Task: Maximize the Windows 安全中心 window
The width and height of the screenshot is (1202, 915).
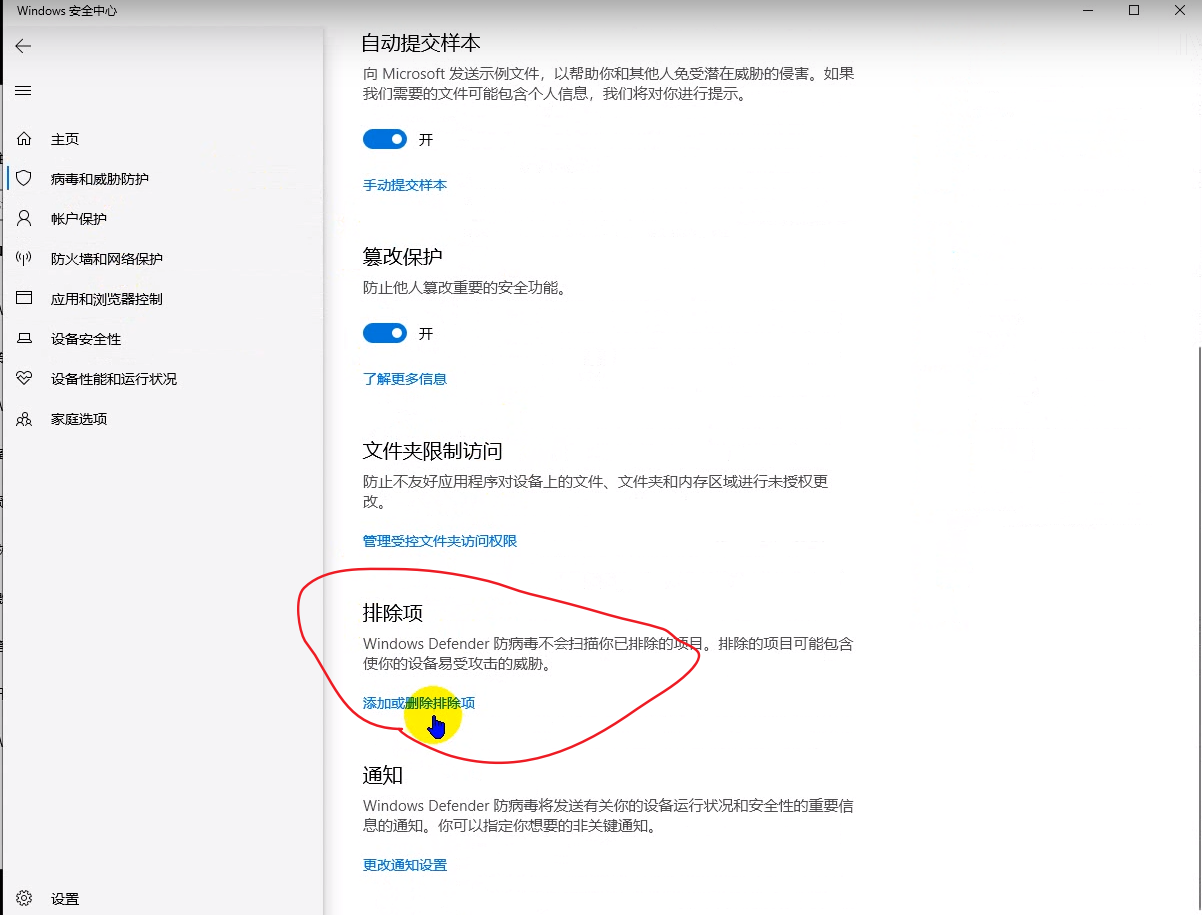Action: point(1134,10)
